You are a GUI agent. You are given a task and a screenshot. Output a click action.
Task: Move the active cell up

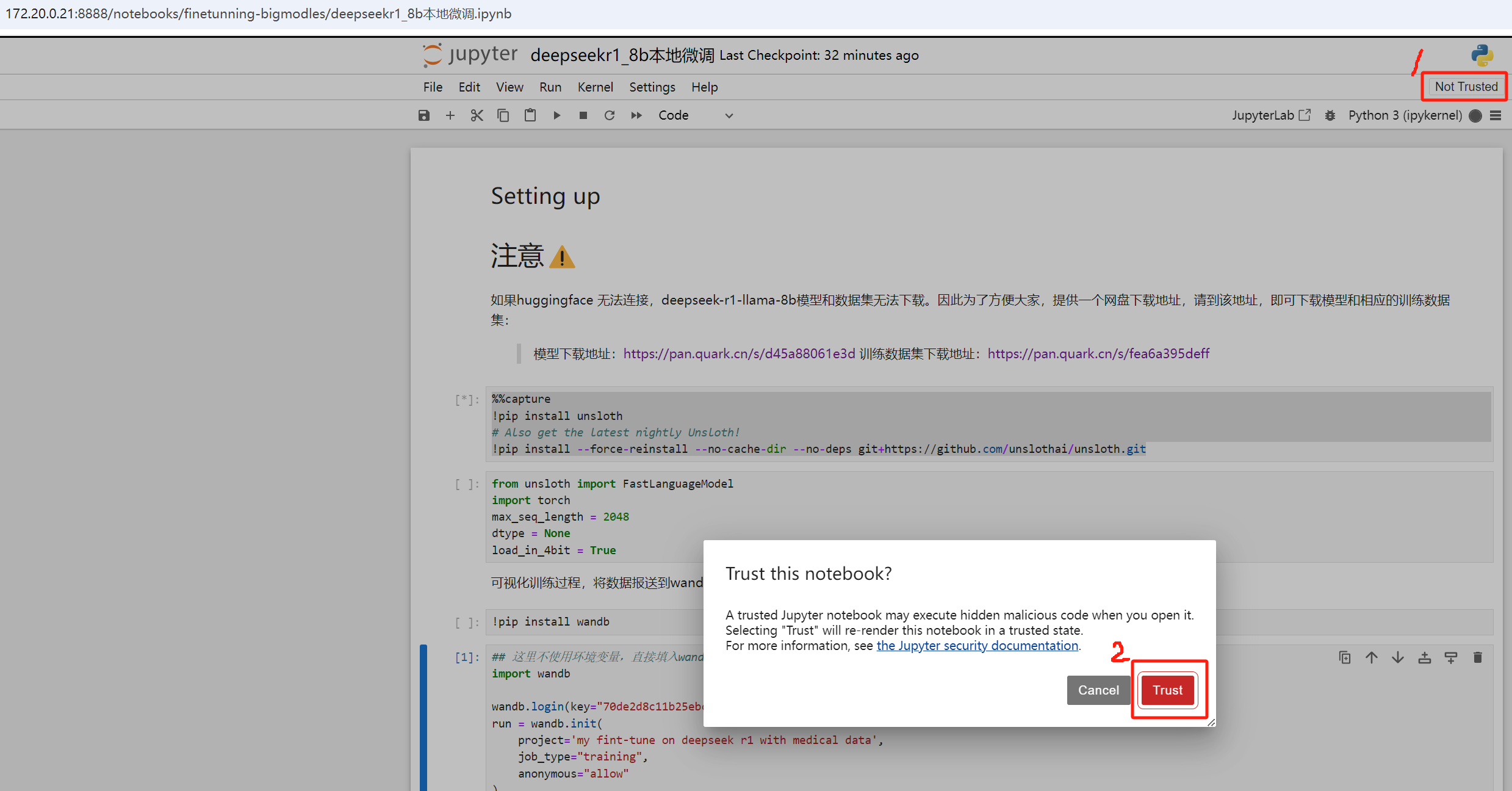(x=1371, y=657)
